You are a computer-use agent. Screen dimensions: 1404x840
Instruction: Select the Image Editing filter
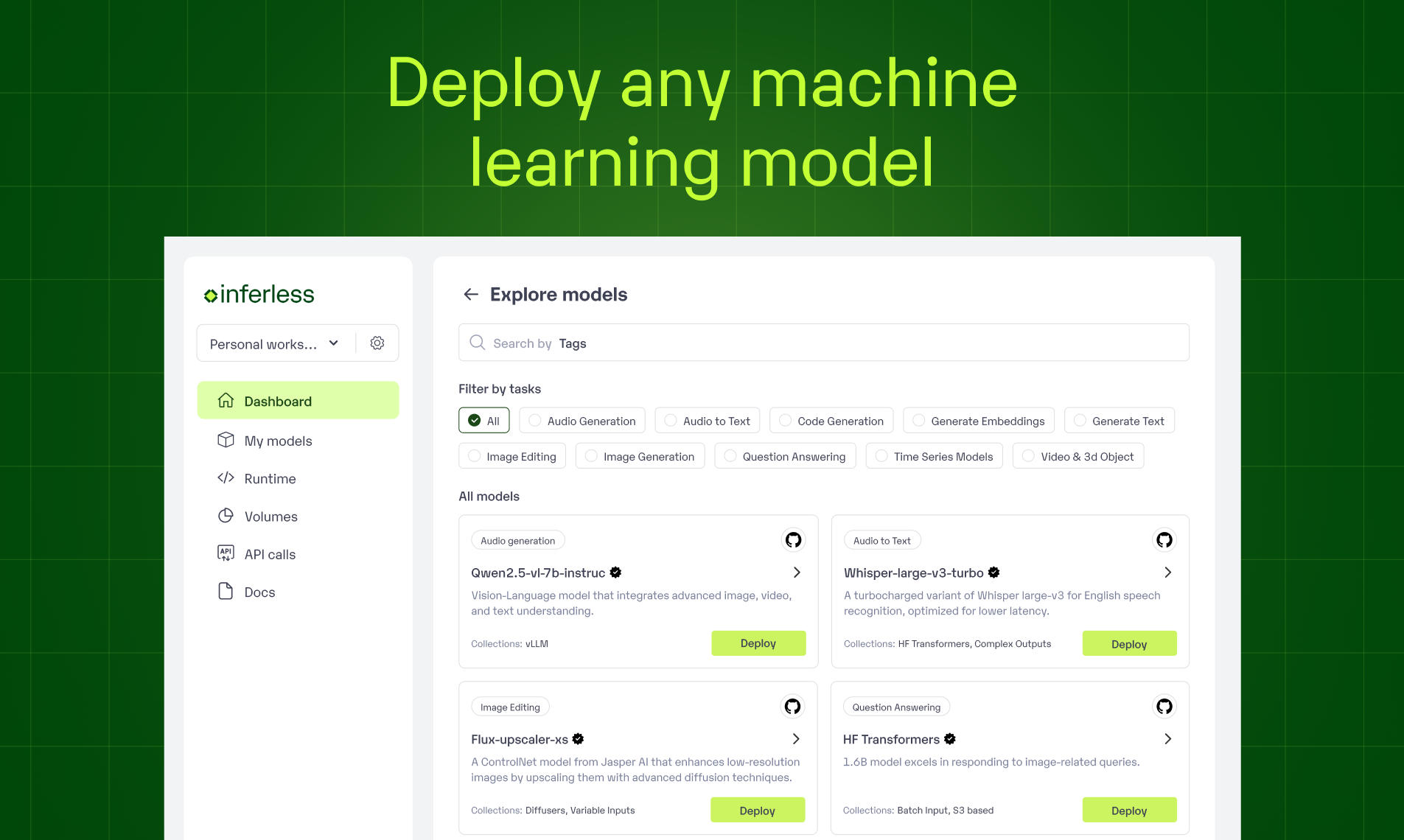click(512, 456)
